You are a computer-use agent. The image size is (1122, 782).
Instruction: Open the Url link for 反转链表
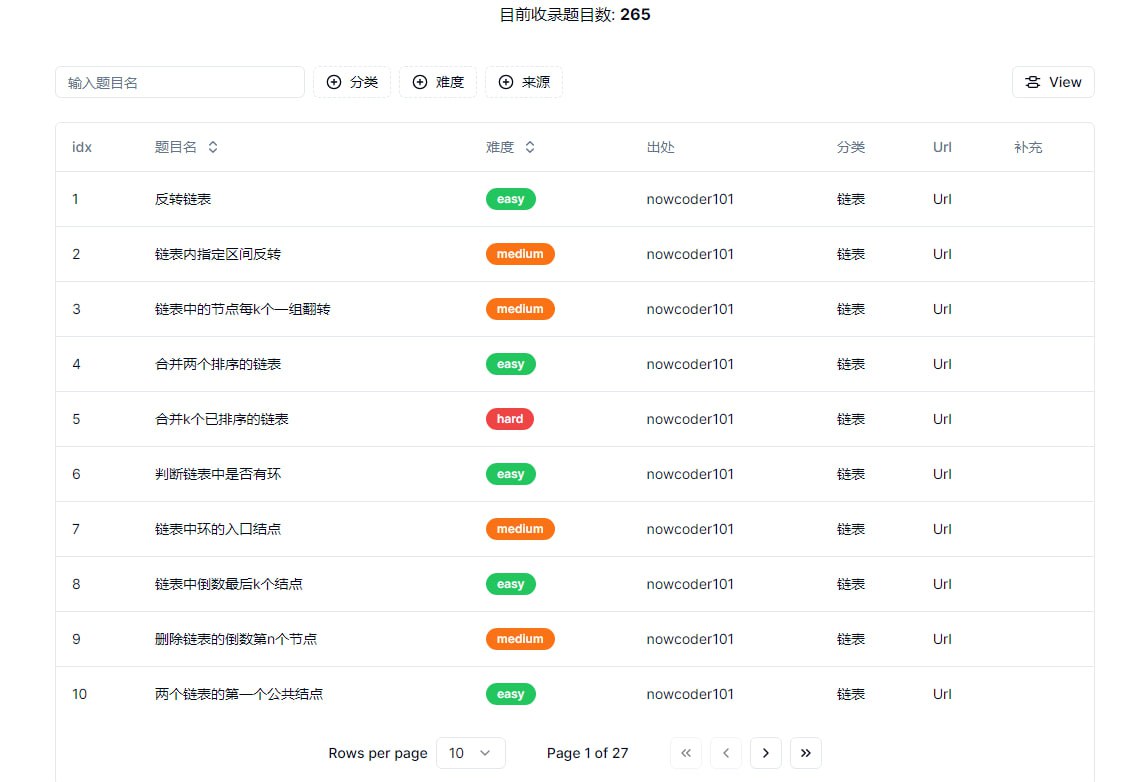pos(942,199)
